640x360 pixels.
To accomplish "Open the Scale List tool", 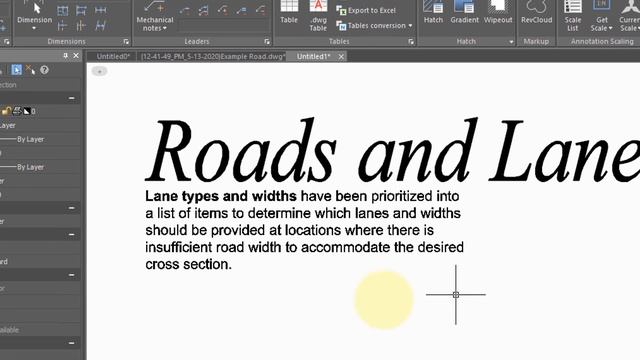I will point(573,16).
